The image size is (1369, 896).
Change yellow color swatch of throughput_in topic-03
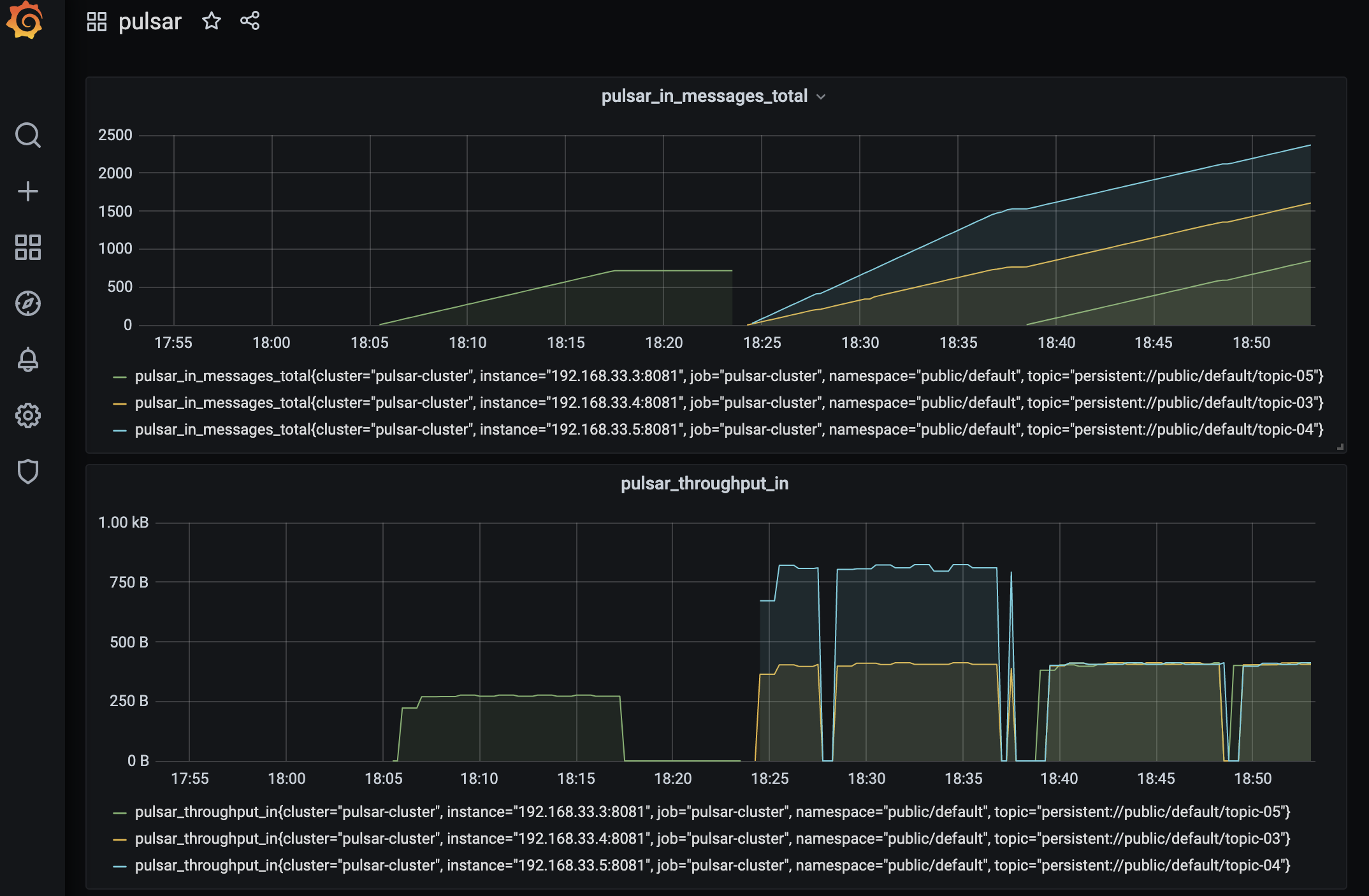[x=120, y=840]
